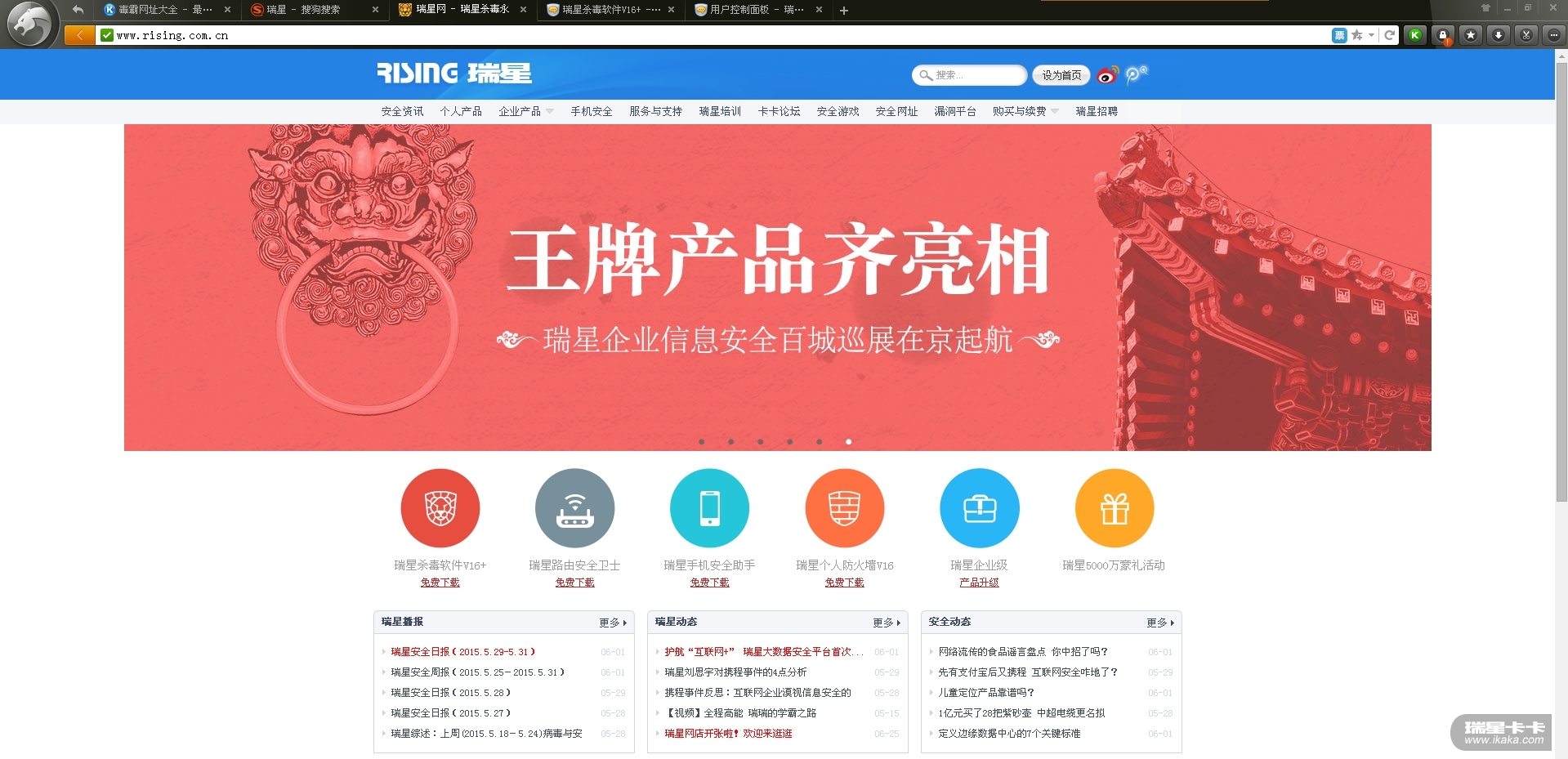Select the last banner carousel dot

[848, 442]
